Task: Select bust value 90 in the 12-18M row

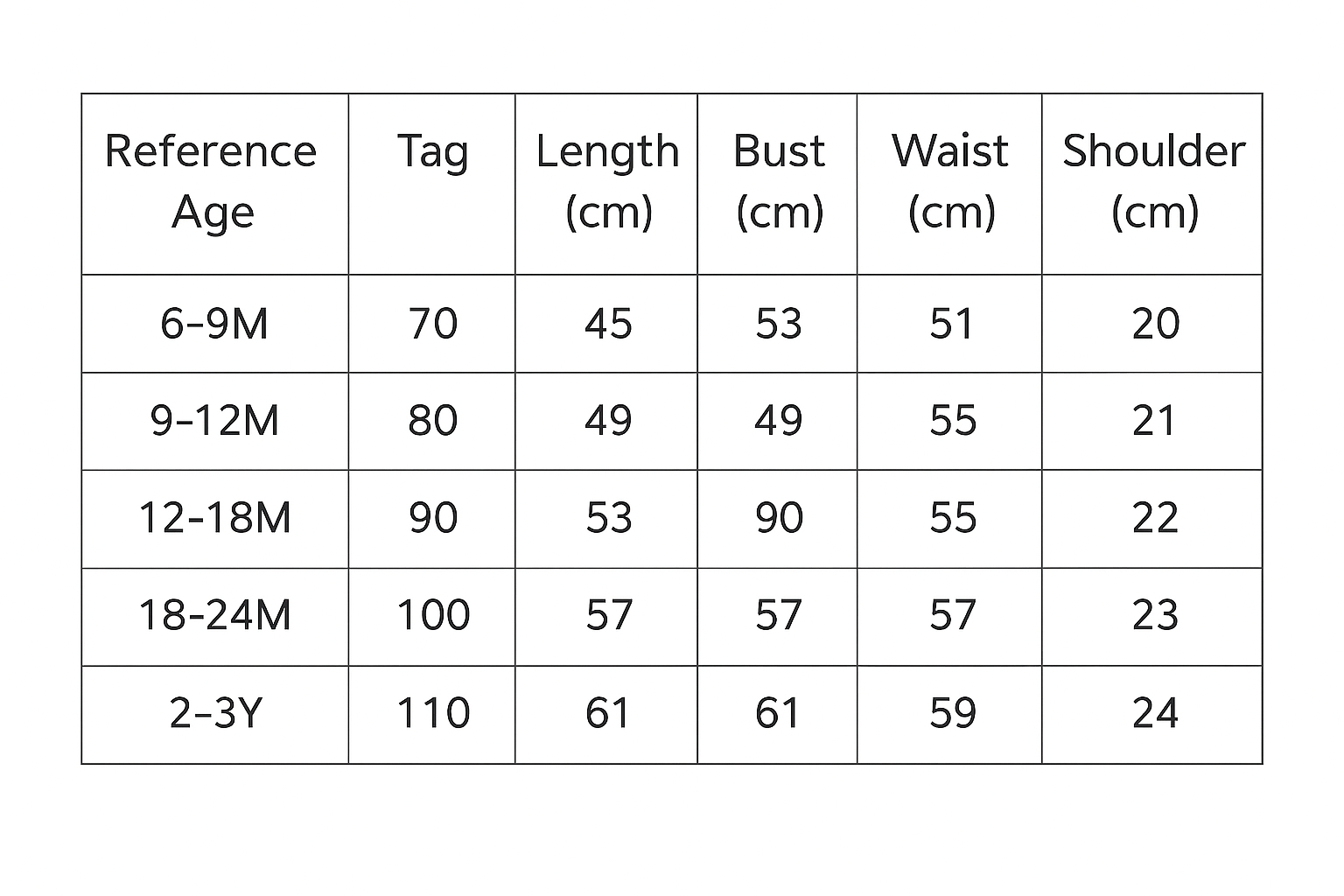Action: pos(779,518)
